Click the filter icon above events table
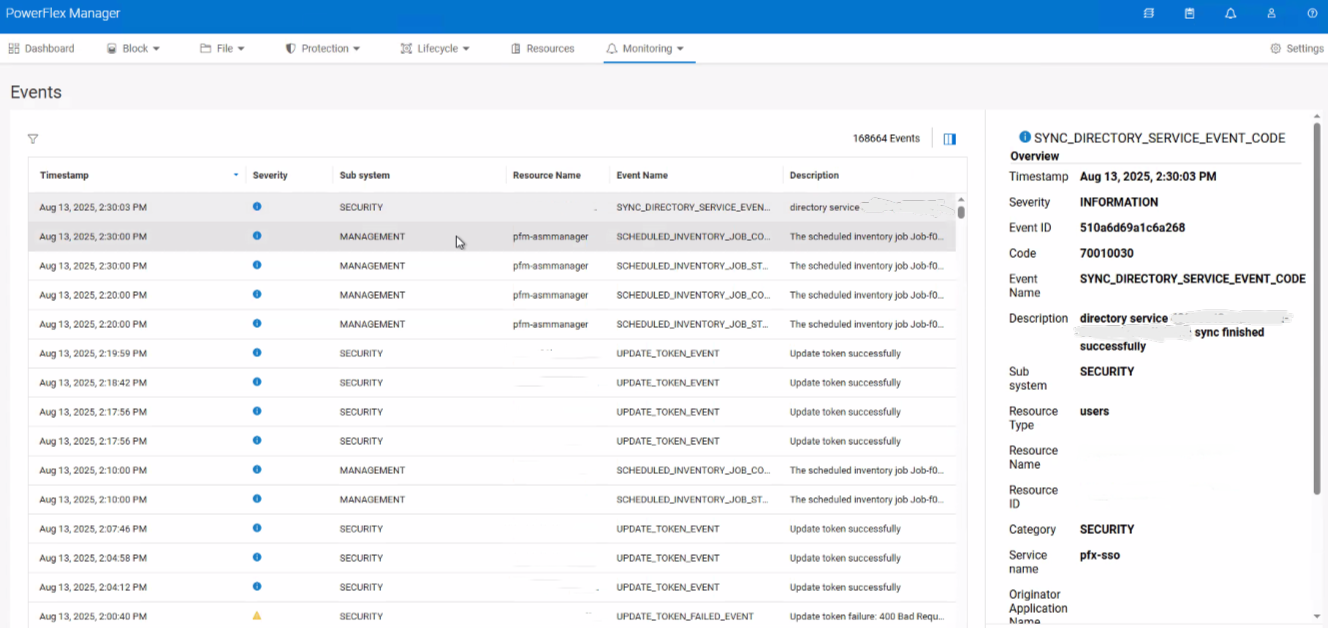This screenshot has width=1328, height=628. [33, 139]
